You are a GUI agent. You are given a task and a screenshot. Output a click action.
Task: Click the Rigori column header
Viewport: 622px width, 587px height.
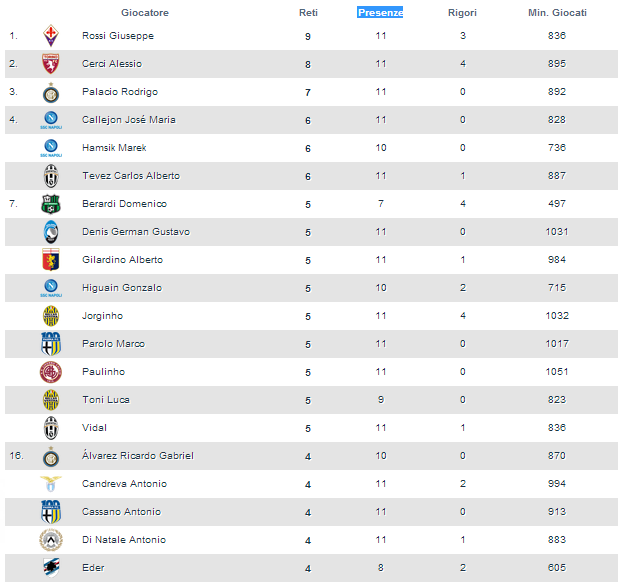coord(462,13)
